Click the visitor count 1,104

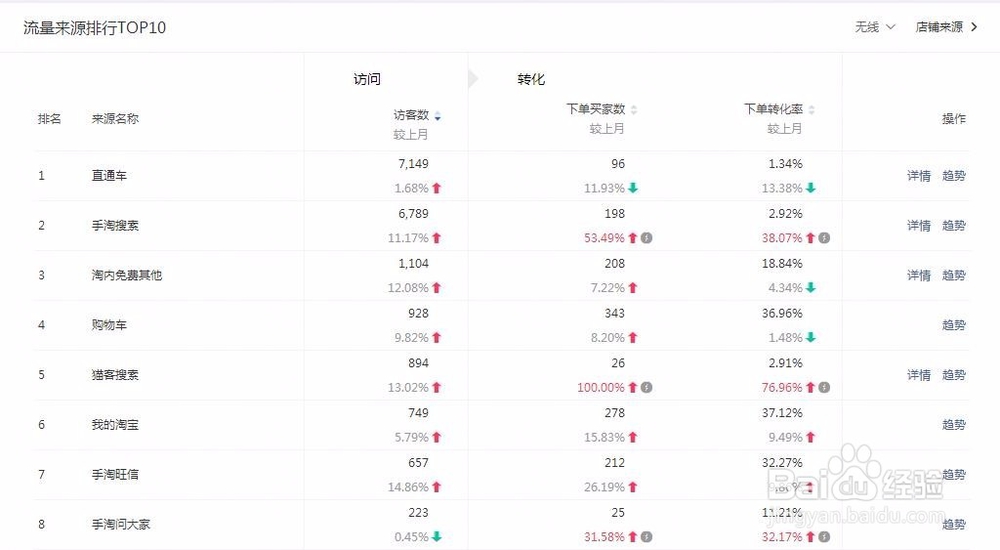point(413,264)
